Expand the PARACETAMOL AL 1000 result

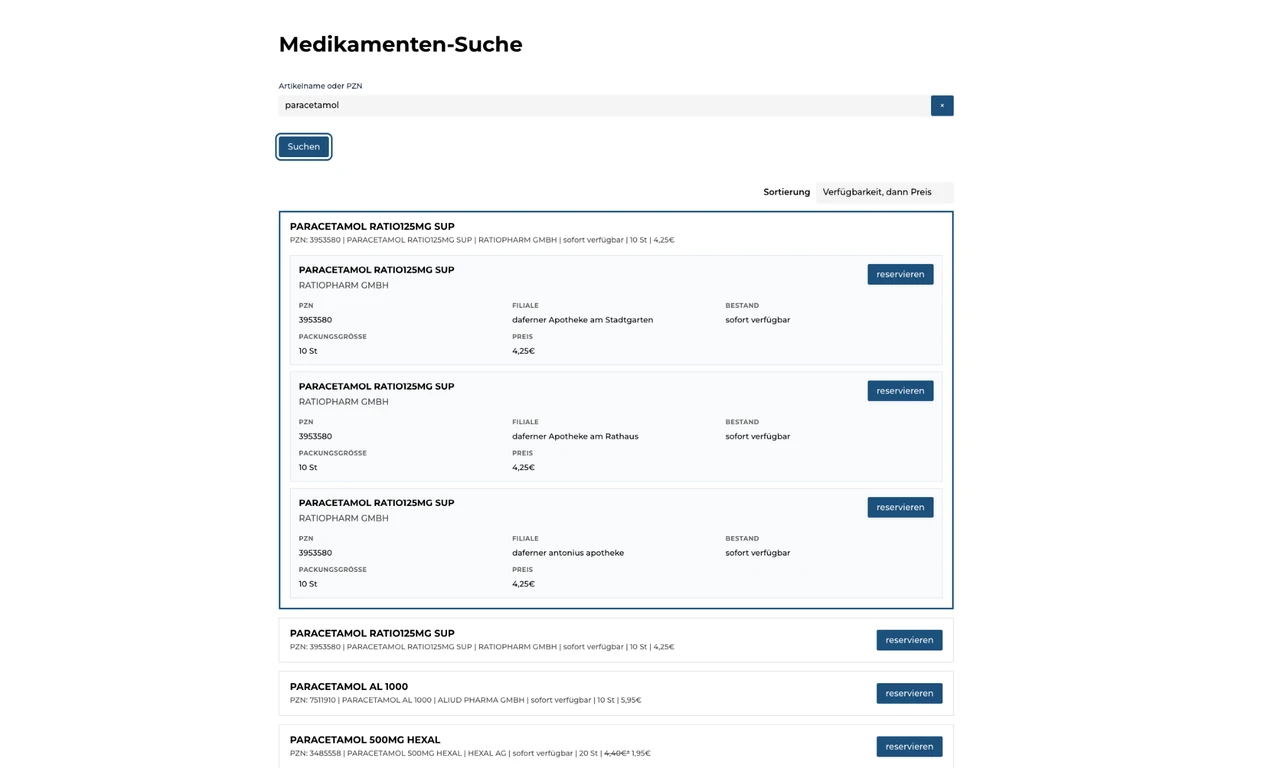pyautogui.click(x=349, y=687)
